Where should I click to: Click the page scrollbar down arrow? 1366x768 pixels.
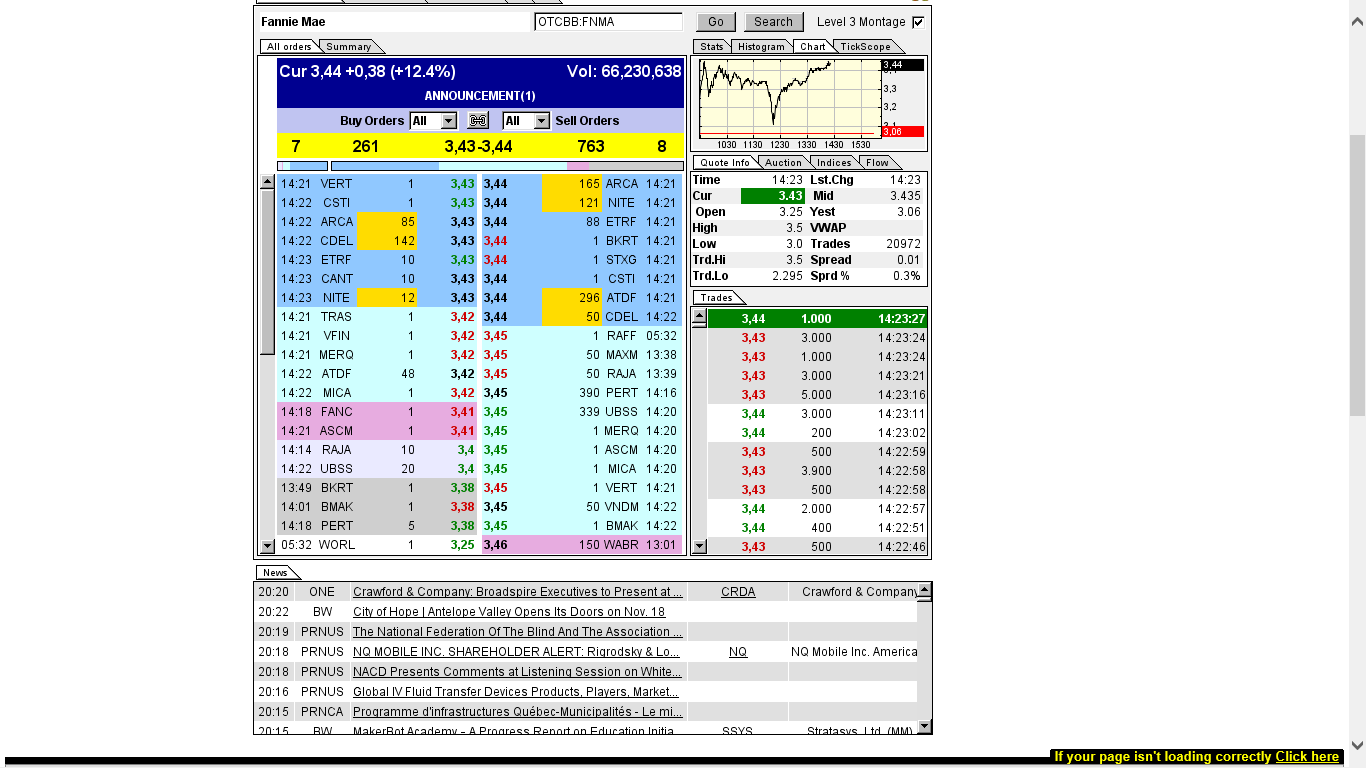1357,745
